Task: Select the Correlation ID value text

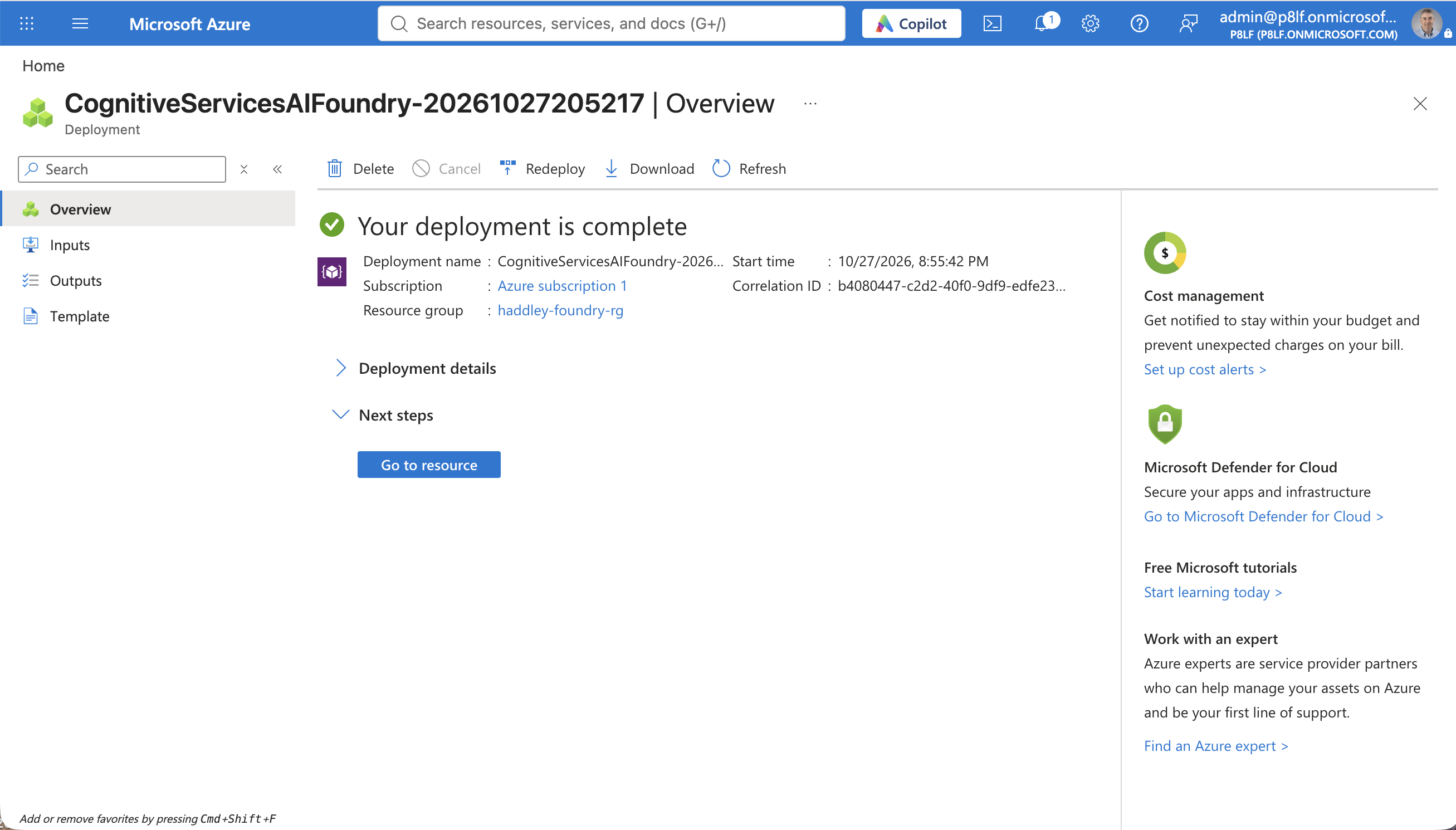Action: (x=951, y=286)
